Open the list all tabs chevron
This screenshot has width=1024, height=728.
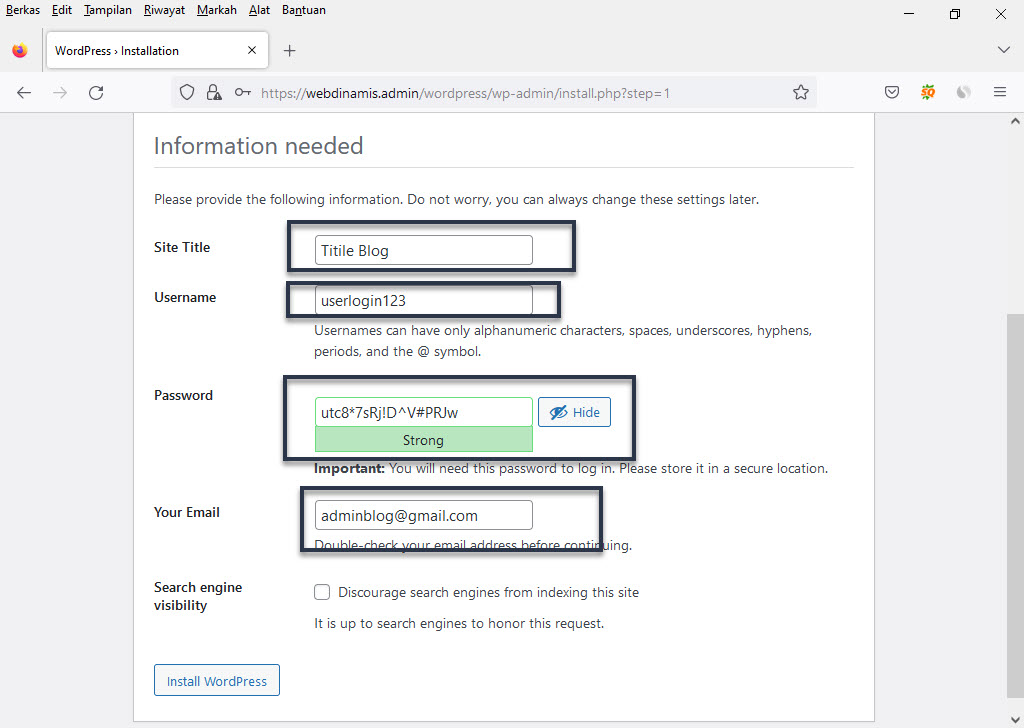pos(1003,49)
